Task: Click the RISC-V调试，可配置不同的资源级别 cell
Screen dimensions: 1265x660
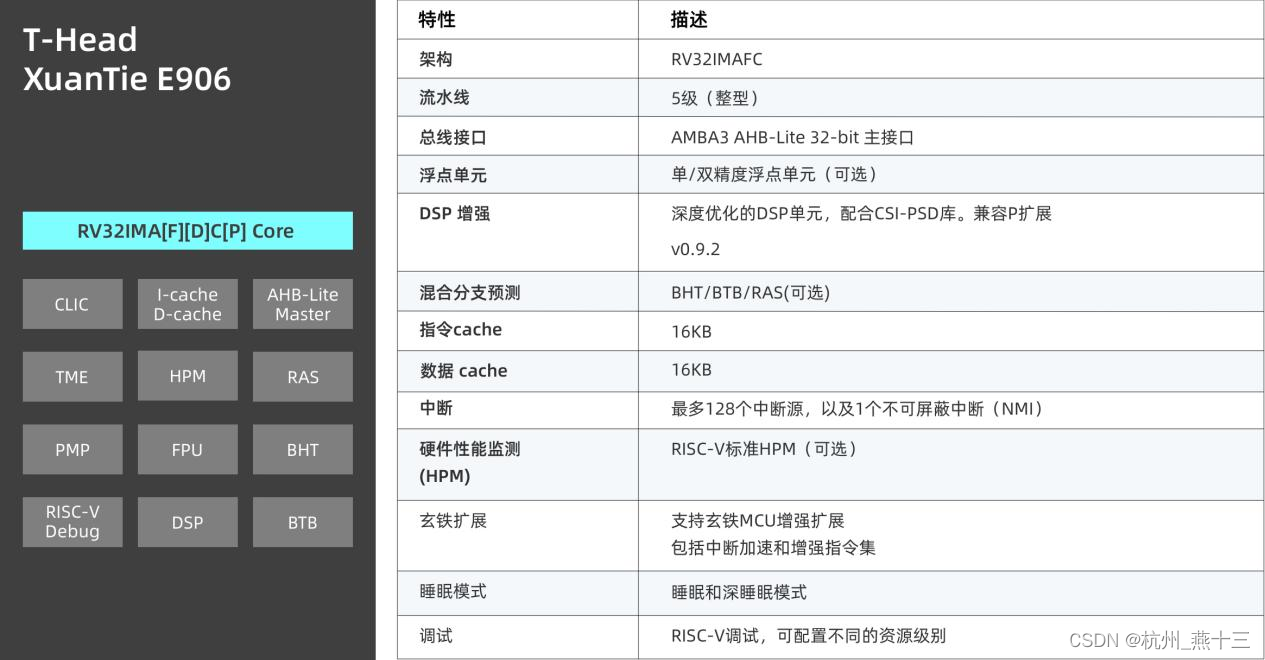Action: click(x=808, y=635)
